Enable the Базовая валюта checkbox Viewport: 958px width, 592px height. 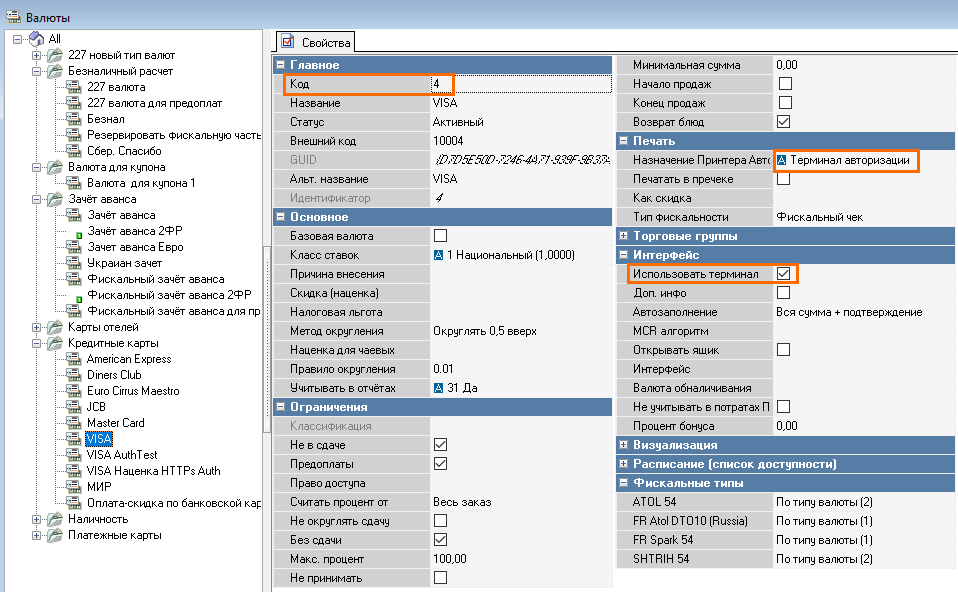tap(441, 236)
